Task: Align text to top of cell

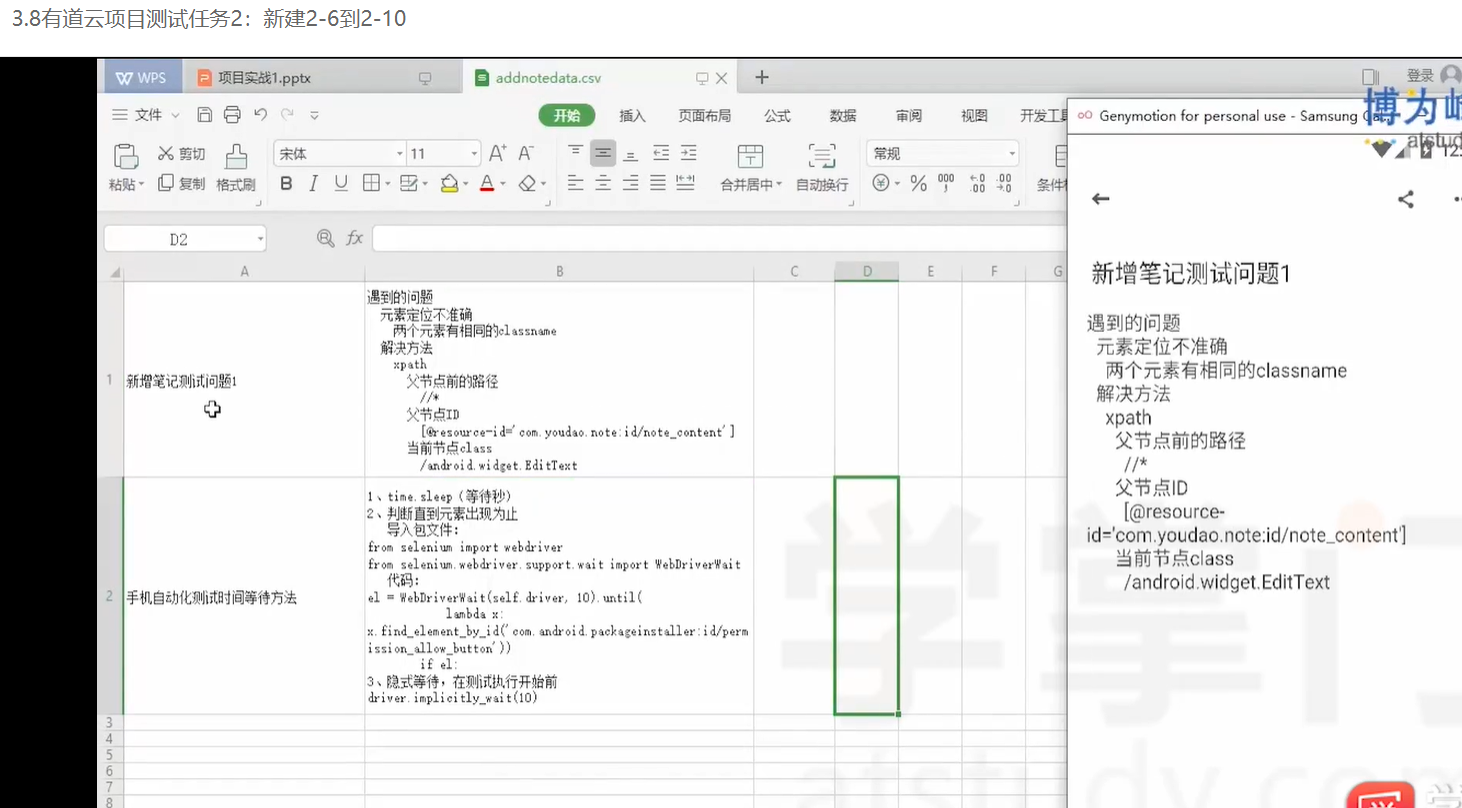Action: pos(575,153)
